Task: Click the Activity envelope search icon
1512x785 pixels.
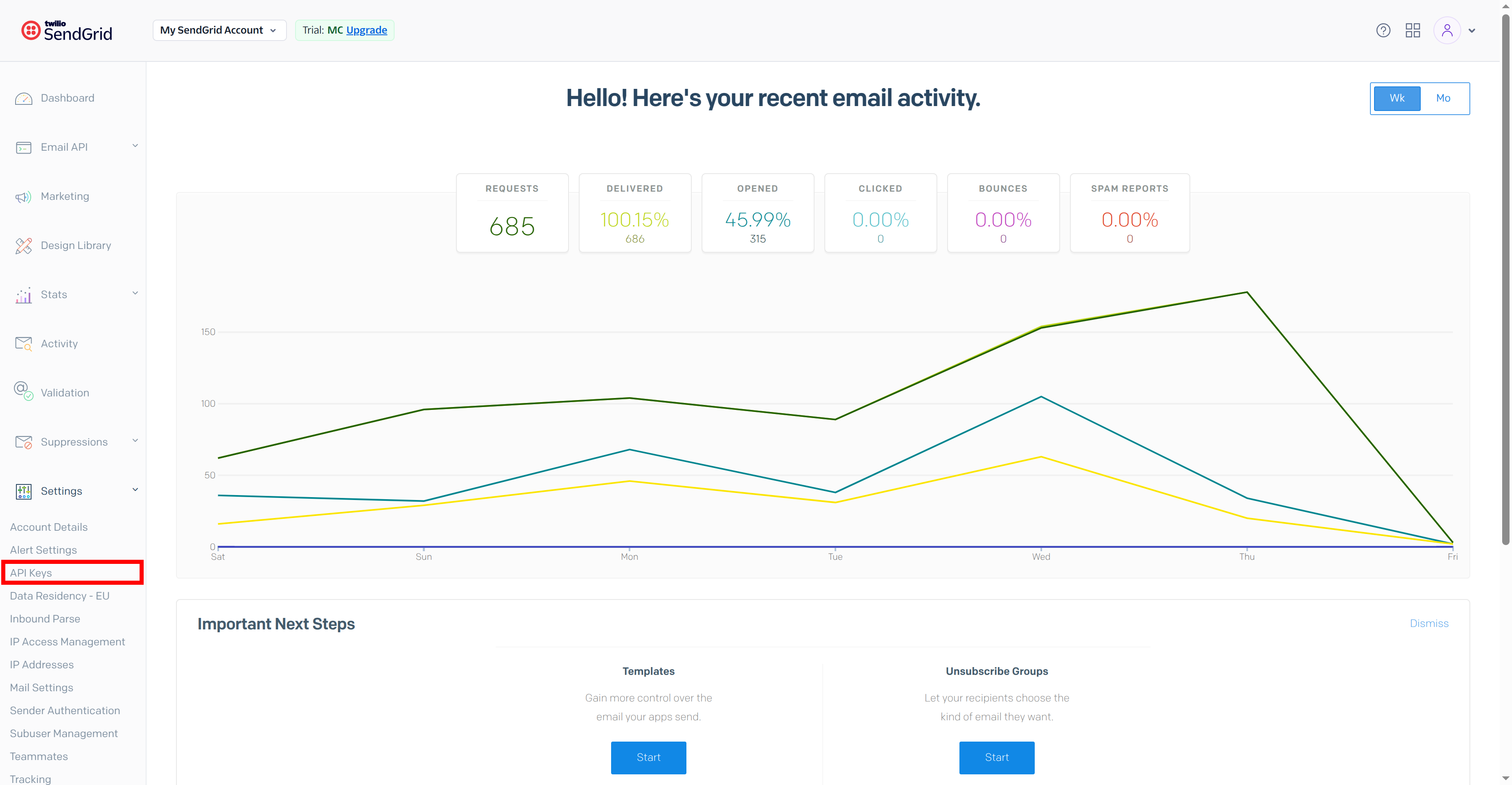Action: pyautogui.click(x=23, y=344)
